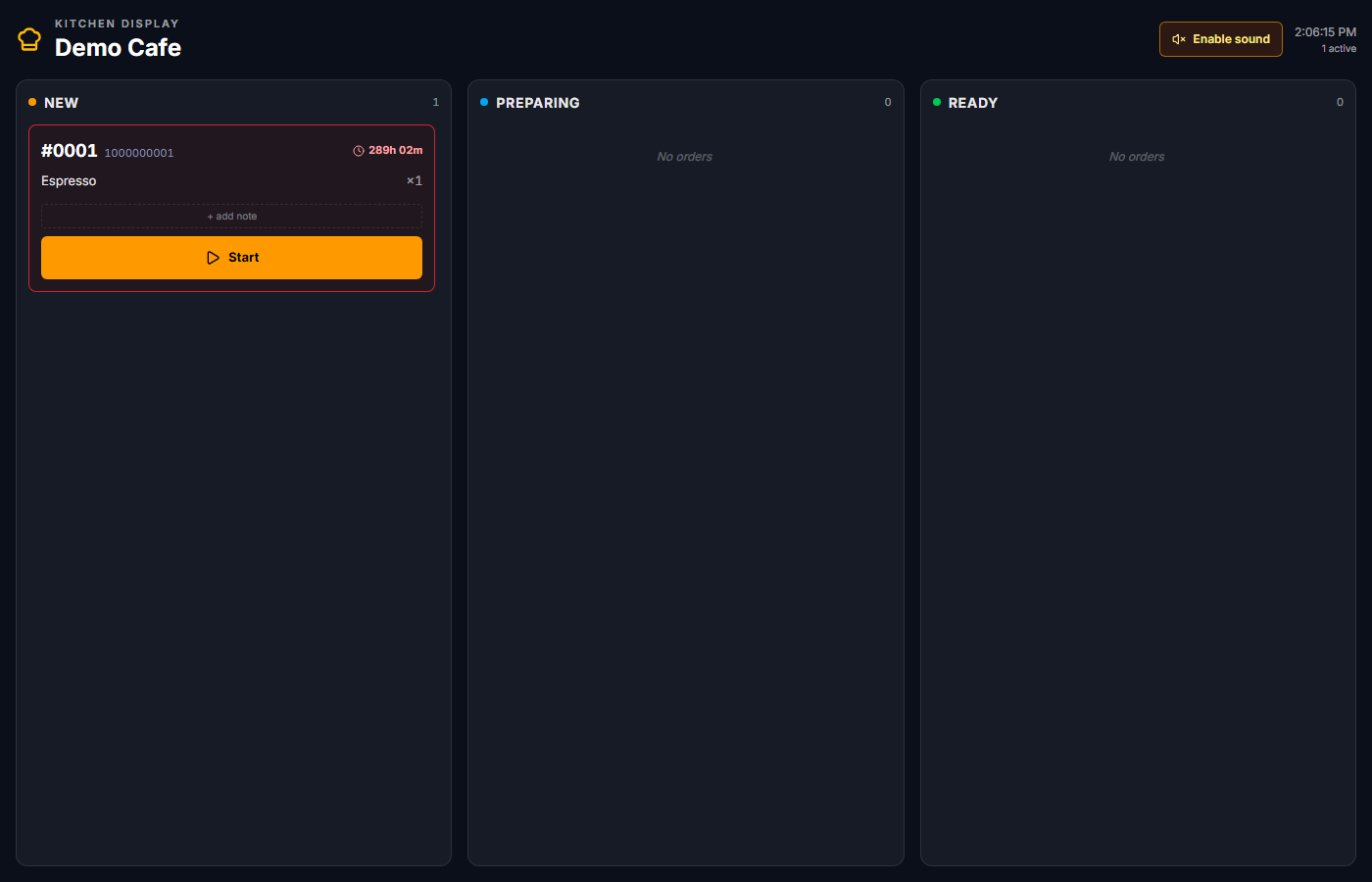Click the muted speaker icon
The height and width of the screenshot is (882, 1372).
click(x=1179, y=39)
